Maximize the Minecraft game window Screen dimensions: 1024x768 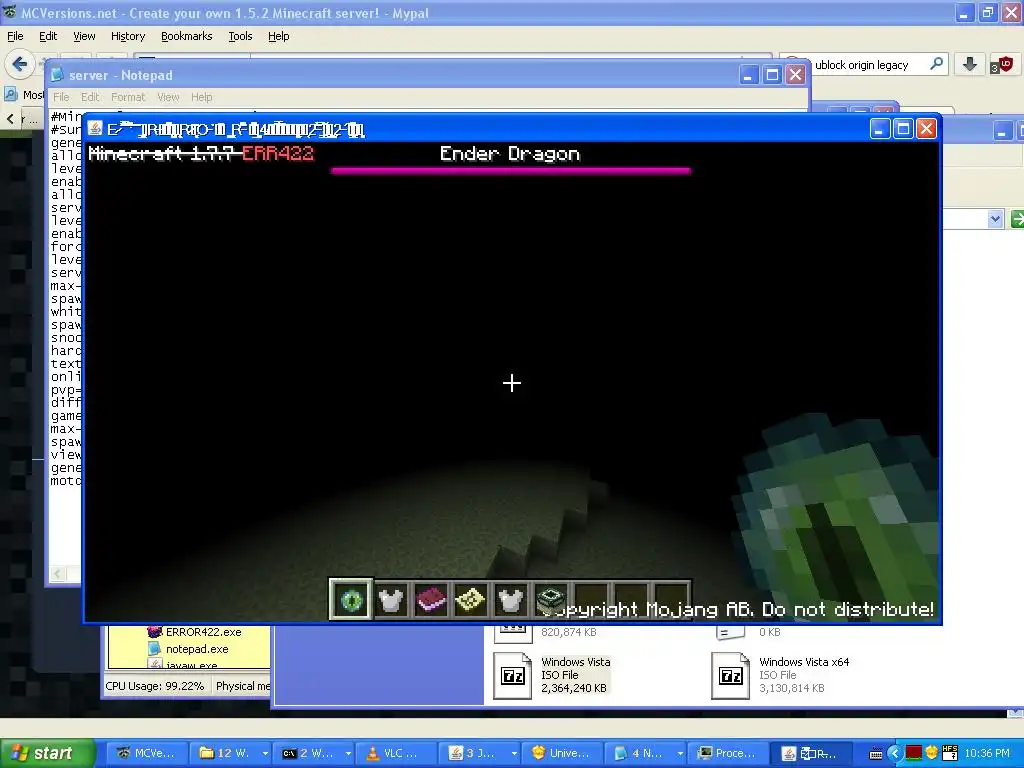tap(903, 129)
